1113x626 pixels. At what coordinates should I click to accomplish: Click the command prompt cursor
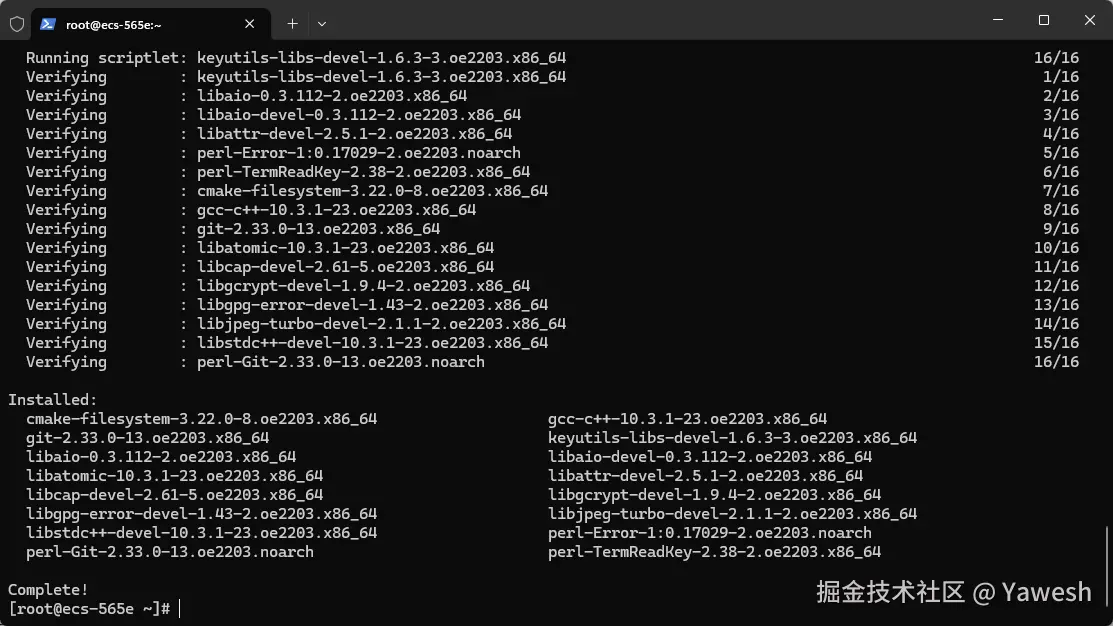[x=180, y=608]
